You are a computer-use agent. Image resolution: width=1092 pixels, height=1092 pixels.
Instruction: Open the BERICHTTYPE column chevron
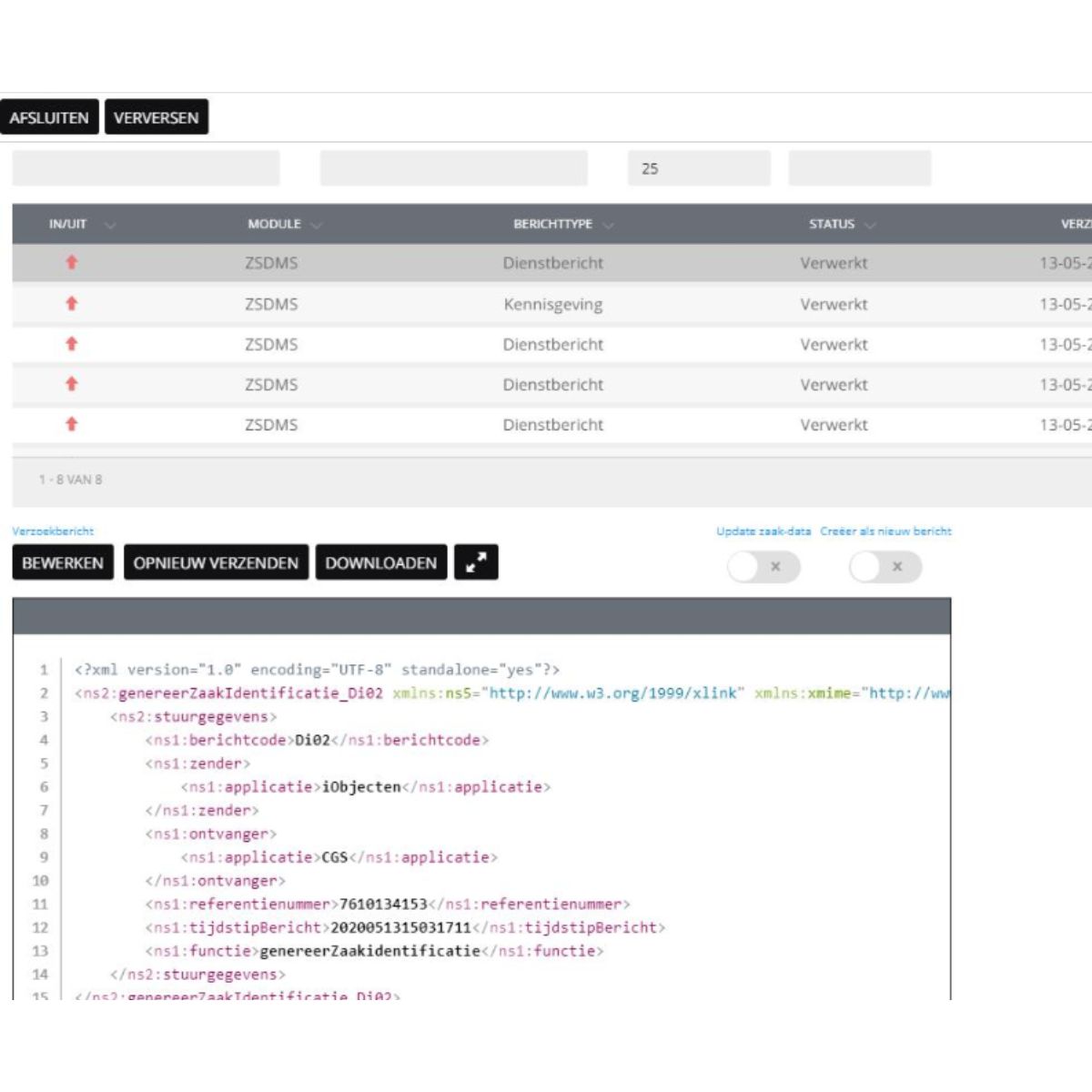click(608, 225)
